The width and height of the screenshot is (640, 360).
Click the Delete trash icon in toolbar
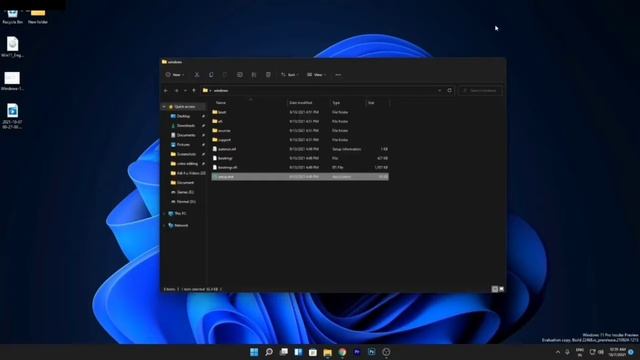(x=268, y=75)
